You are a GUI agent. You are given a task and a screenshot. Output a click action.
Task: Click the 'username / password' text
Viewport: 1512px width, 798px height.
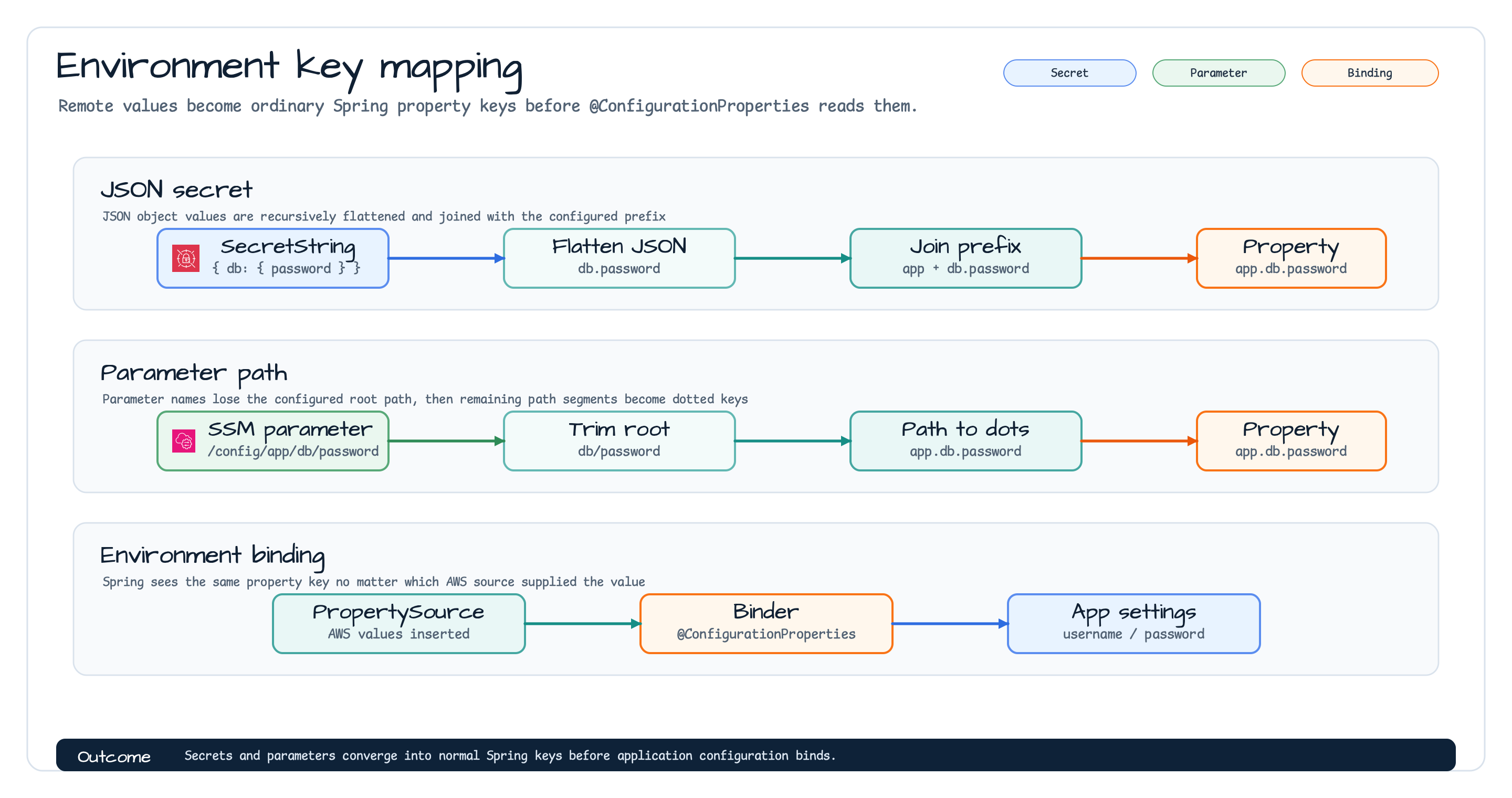1133,634
